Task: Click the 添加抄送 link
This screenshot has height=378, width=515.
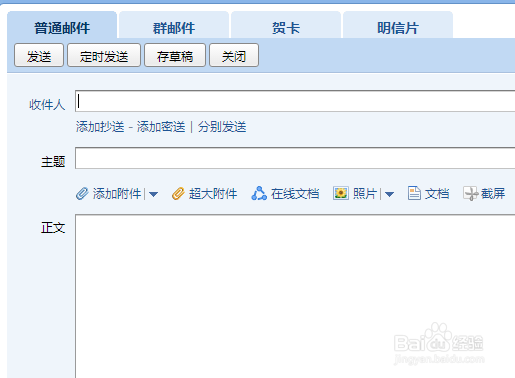Action: click(100, 127)
